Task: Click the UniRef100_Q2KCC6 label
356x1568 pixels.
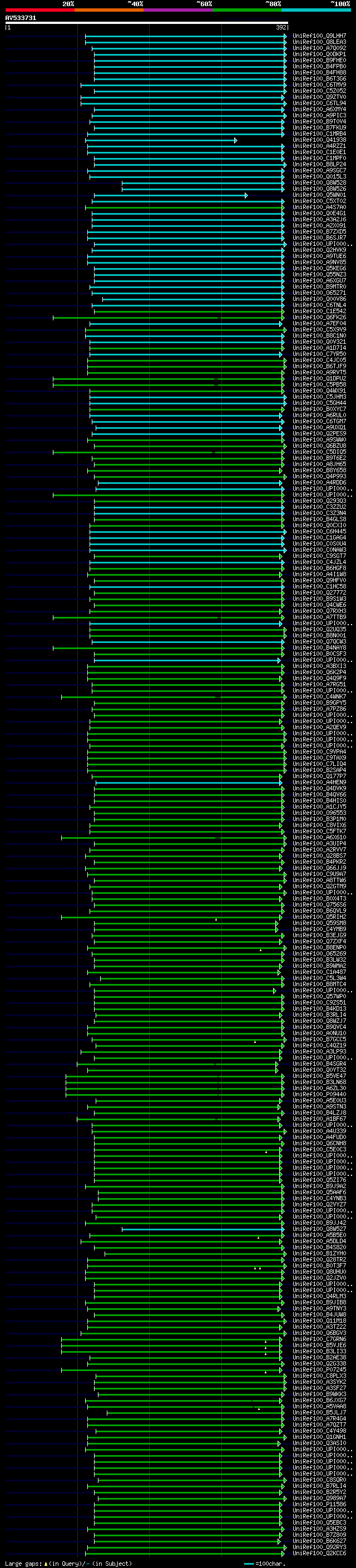Action: pos(319,1554)
